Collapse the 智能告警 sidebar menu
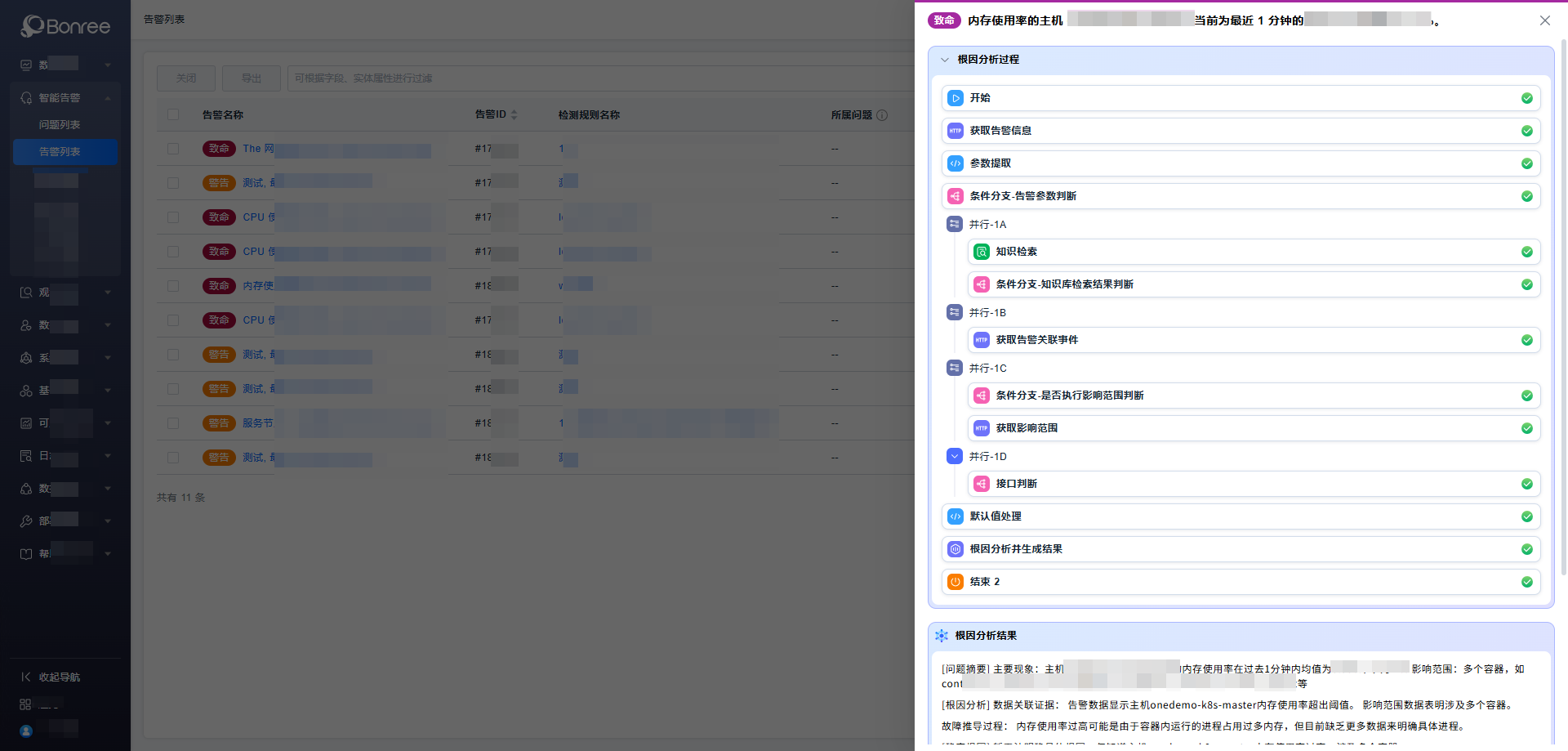The height and width of the screenshot is (751, 1568). pos(107,98)
